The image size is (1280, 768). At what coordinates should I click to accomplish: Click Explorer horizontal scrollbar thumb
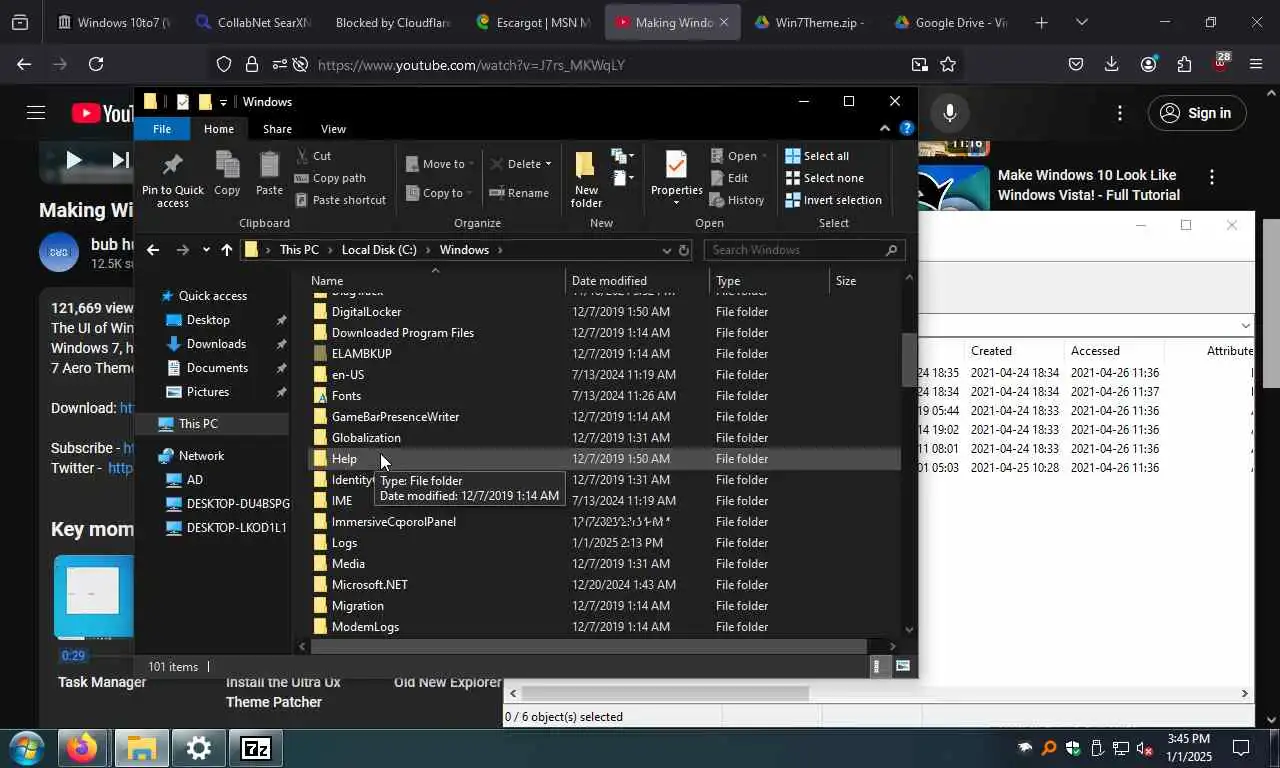coord(589,646)
